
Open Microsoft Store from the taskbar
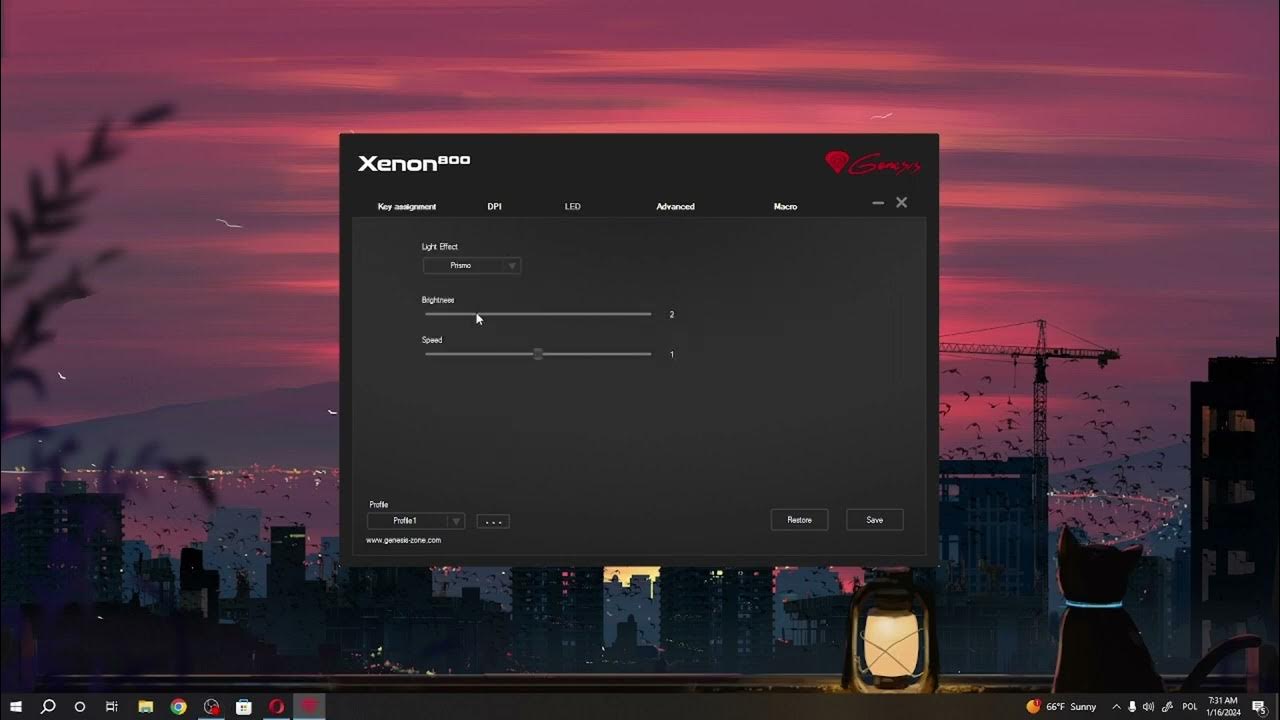243,706
